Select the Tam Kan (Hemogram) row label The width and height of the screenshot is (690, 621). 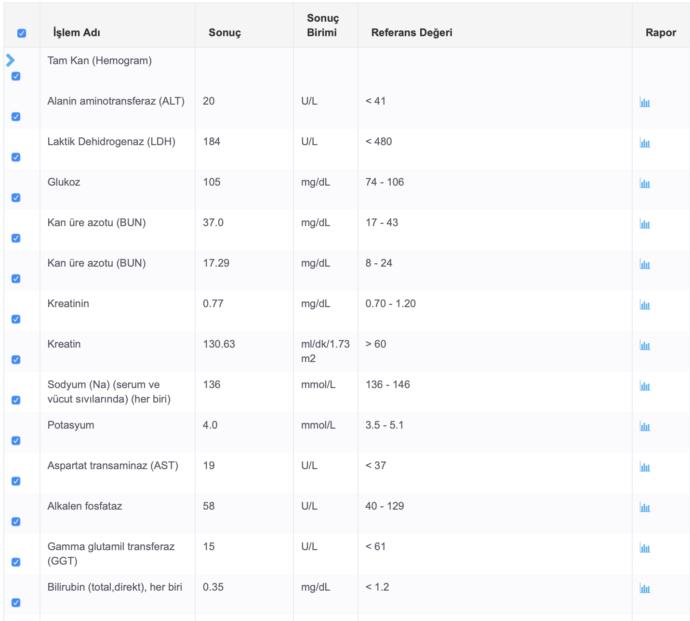click(99, 60)
